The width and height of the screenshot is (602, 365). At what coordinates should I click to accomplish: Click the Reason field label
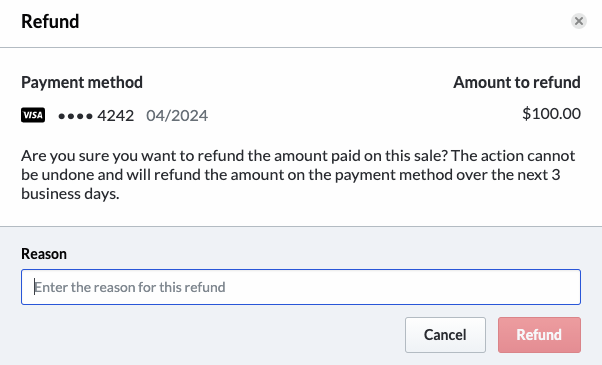click(44, 254)
